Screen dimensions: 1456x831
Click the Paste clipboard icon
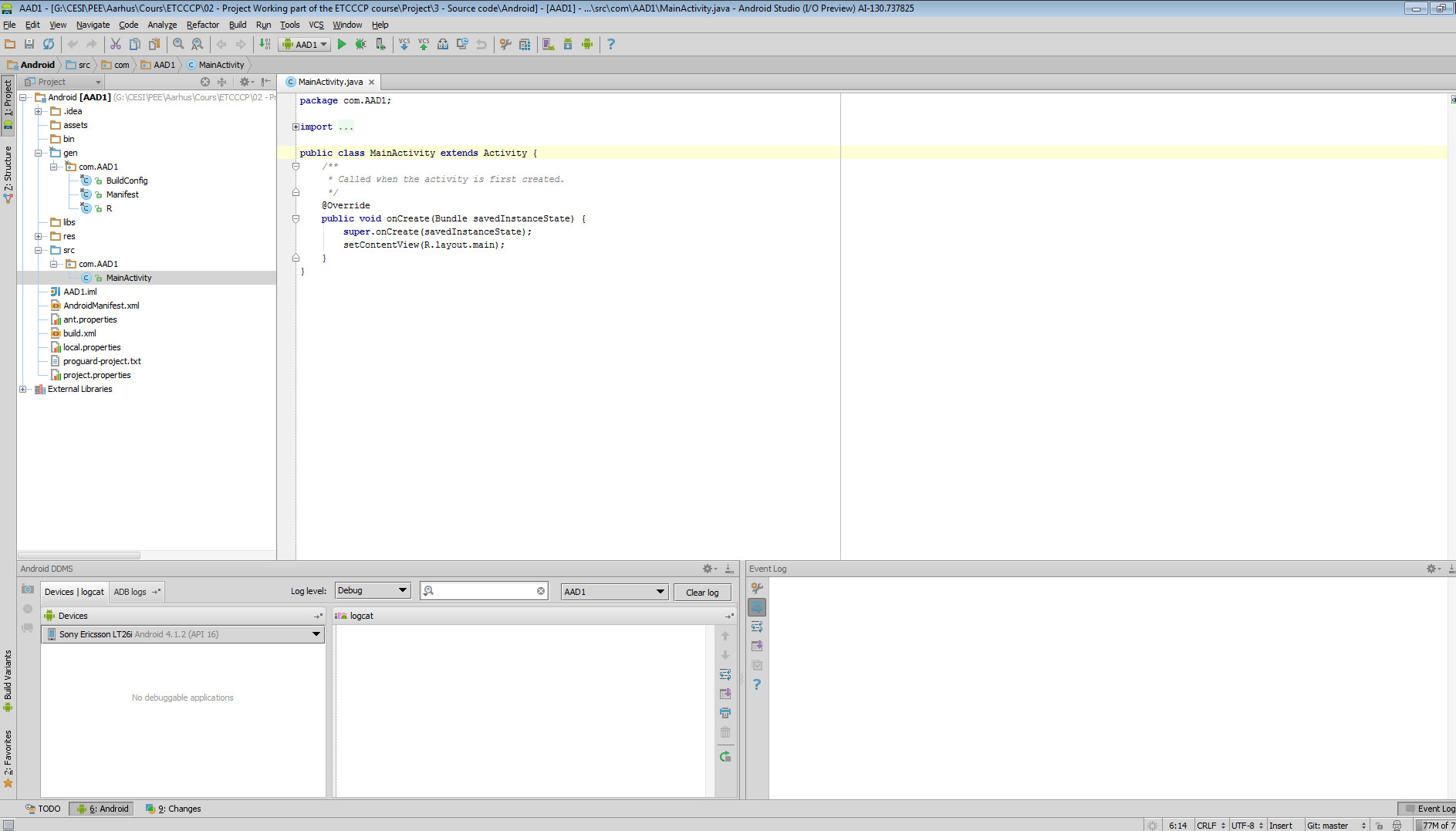coord(154,44)
